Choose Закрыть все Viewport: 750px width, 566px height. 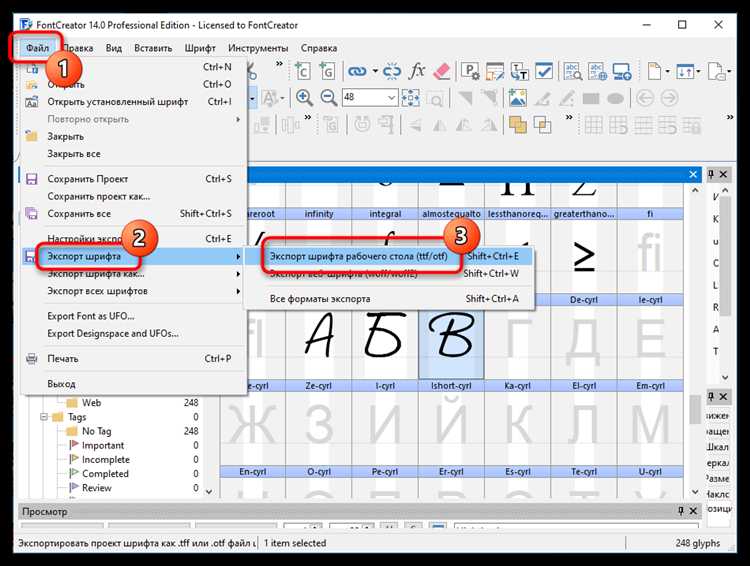point(133,154)
